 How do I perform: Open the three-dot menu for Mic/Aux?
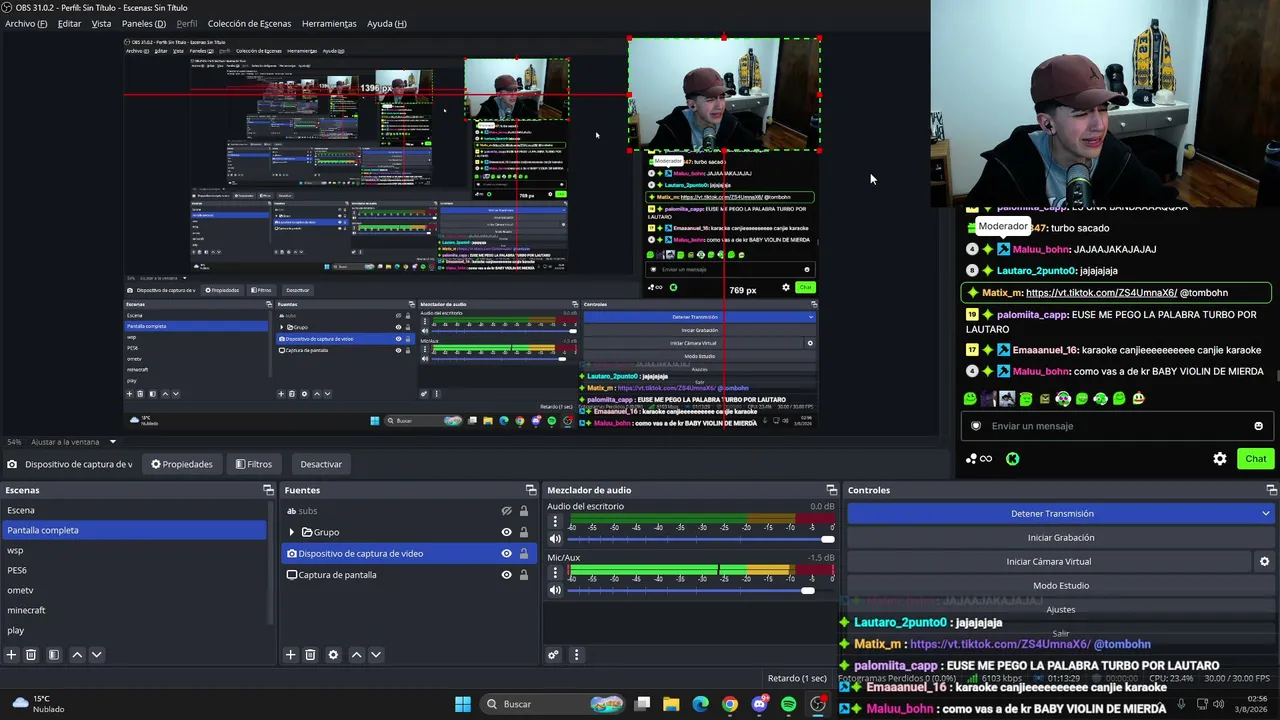pyautogui.click(x=555, y=574)
